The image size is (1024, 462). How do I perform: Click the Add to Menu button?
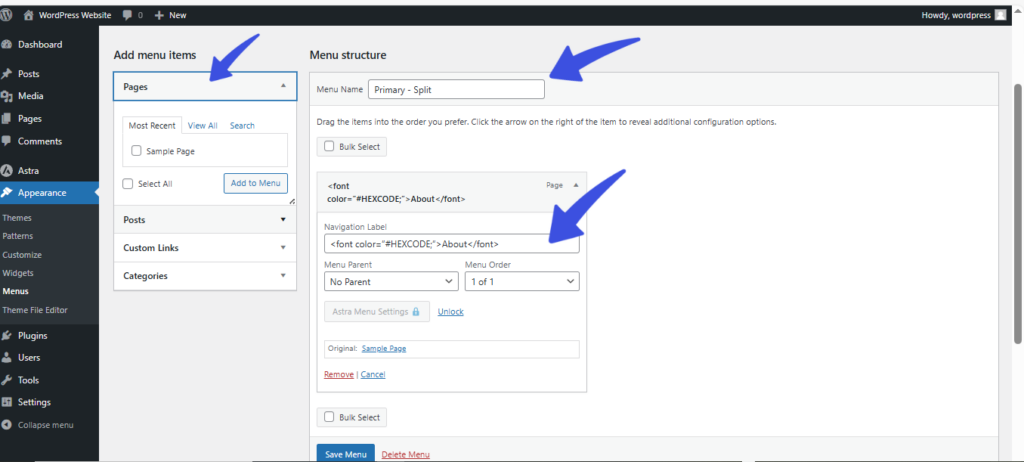255,183
